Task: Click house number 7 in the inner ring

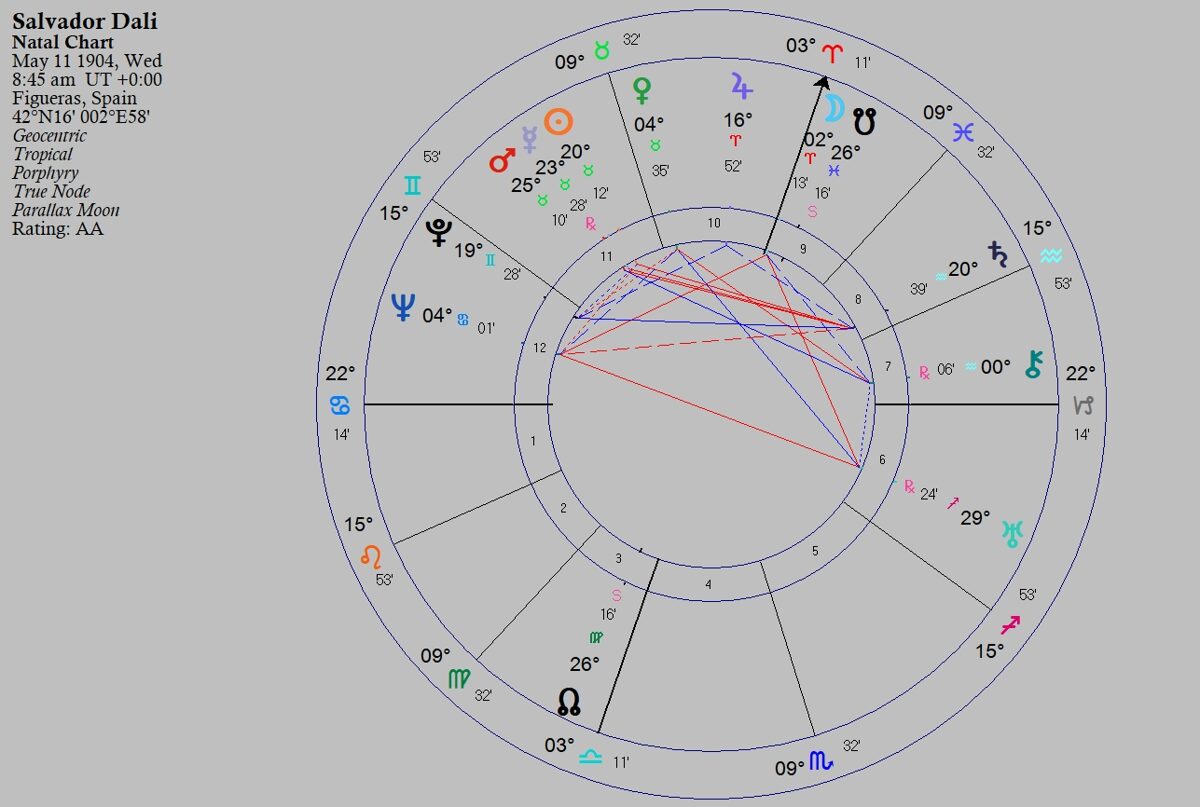Action: click(x=887, y=368)
